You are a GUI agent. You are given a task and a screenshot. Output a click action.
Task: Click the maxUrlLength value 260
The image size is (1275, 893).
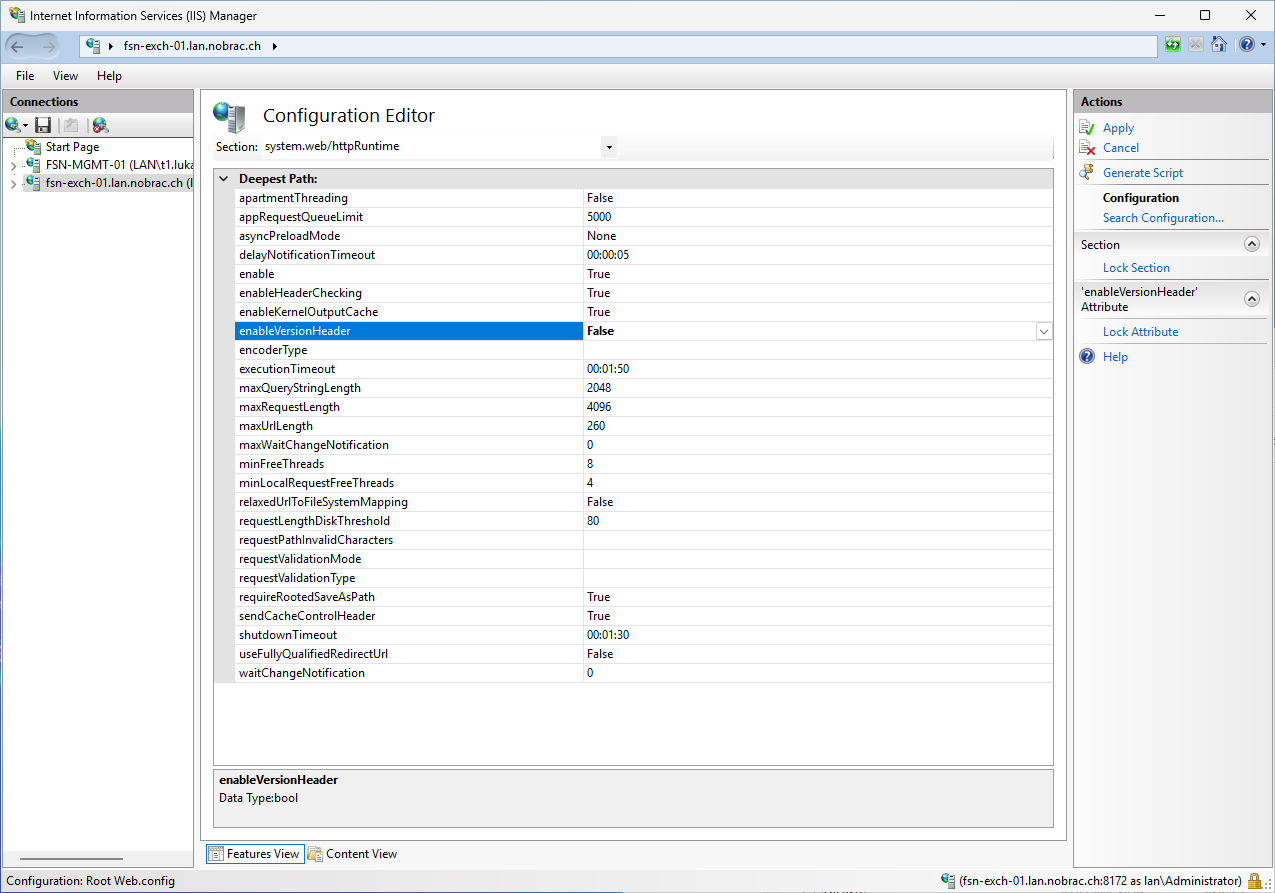click(x=596, y=426)
